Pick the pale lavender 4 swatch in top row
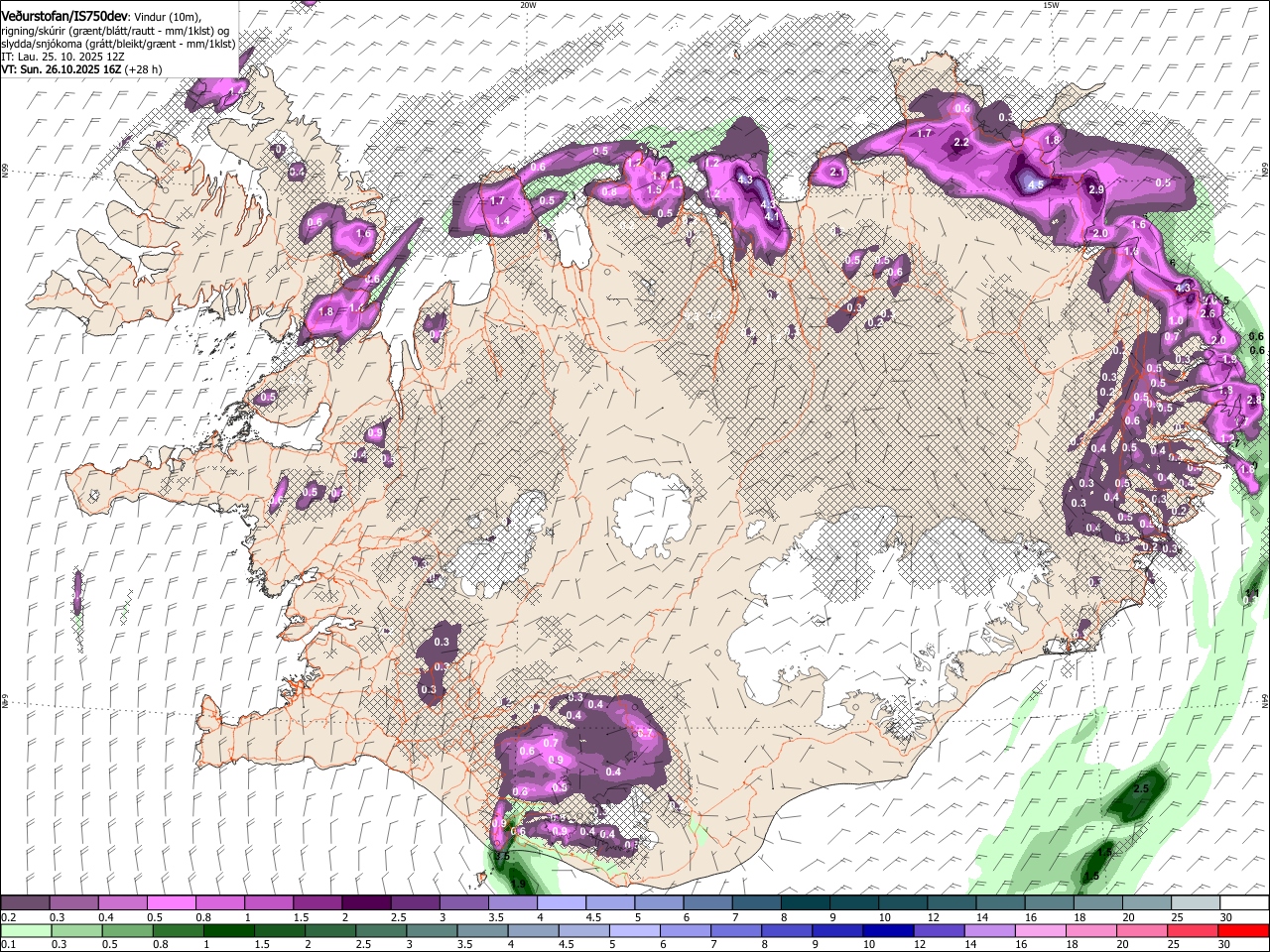The image size is (1270, 952). pyautogui.click(x=562, y=903)
